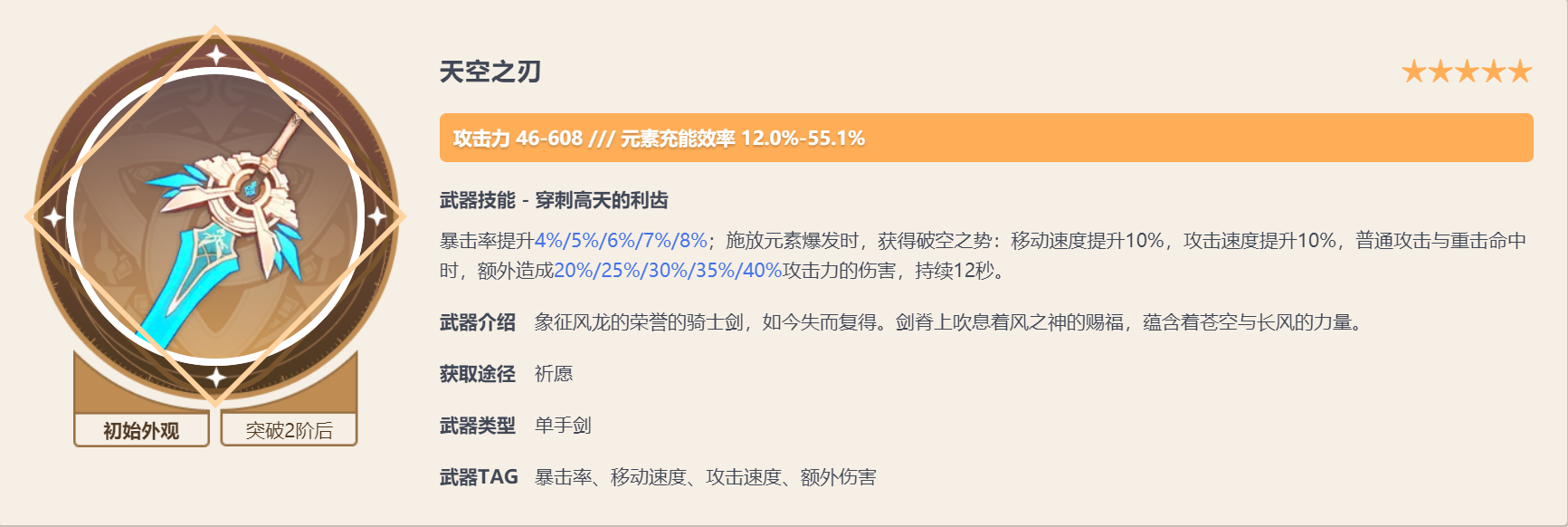Click the middle star of the rating

pos(1467,72)
